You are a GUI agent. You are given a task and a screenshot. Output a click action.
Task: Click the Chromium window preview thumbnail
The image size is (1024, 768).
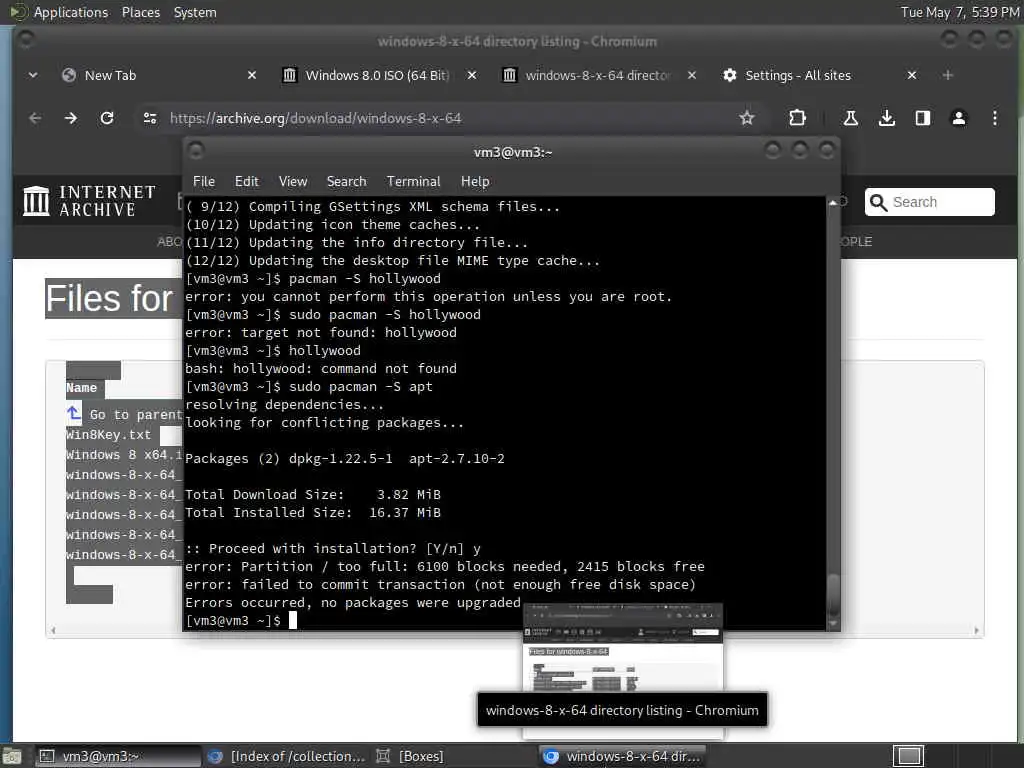pos(623,648)
